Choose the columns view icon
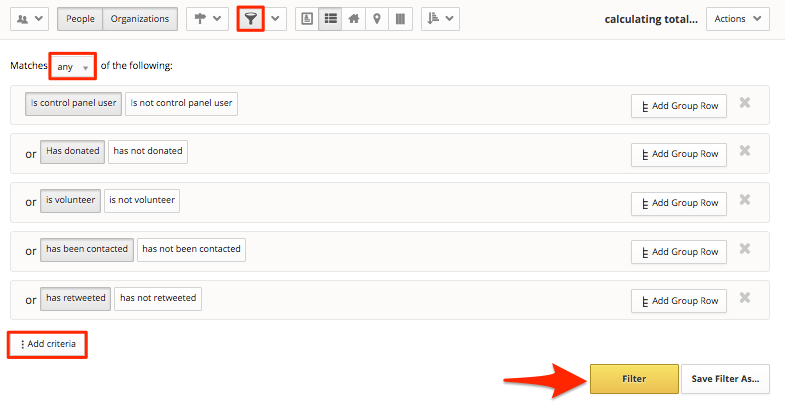Screen dimensions: 785x406 tap(400, 19)
